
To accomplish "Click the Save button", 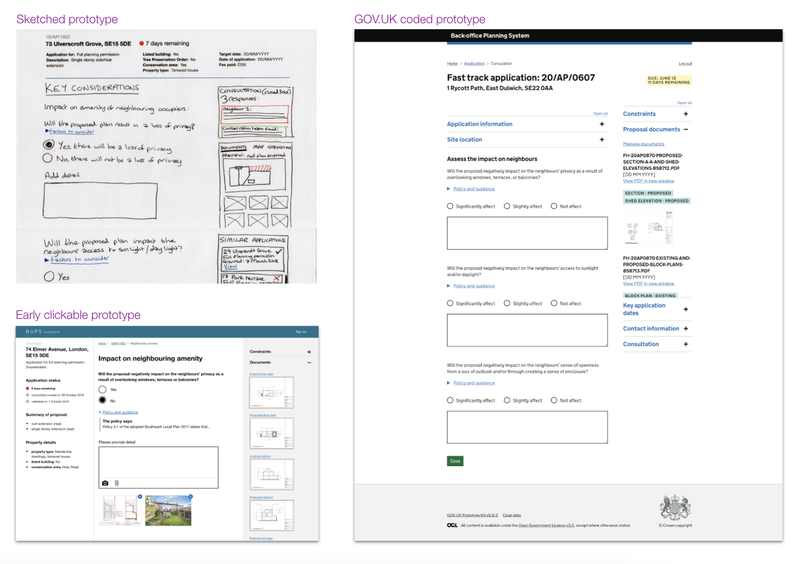I will click(x=455, y=461).
